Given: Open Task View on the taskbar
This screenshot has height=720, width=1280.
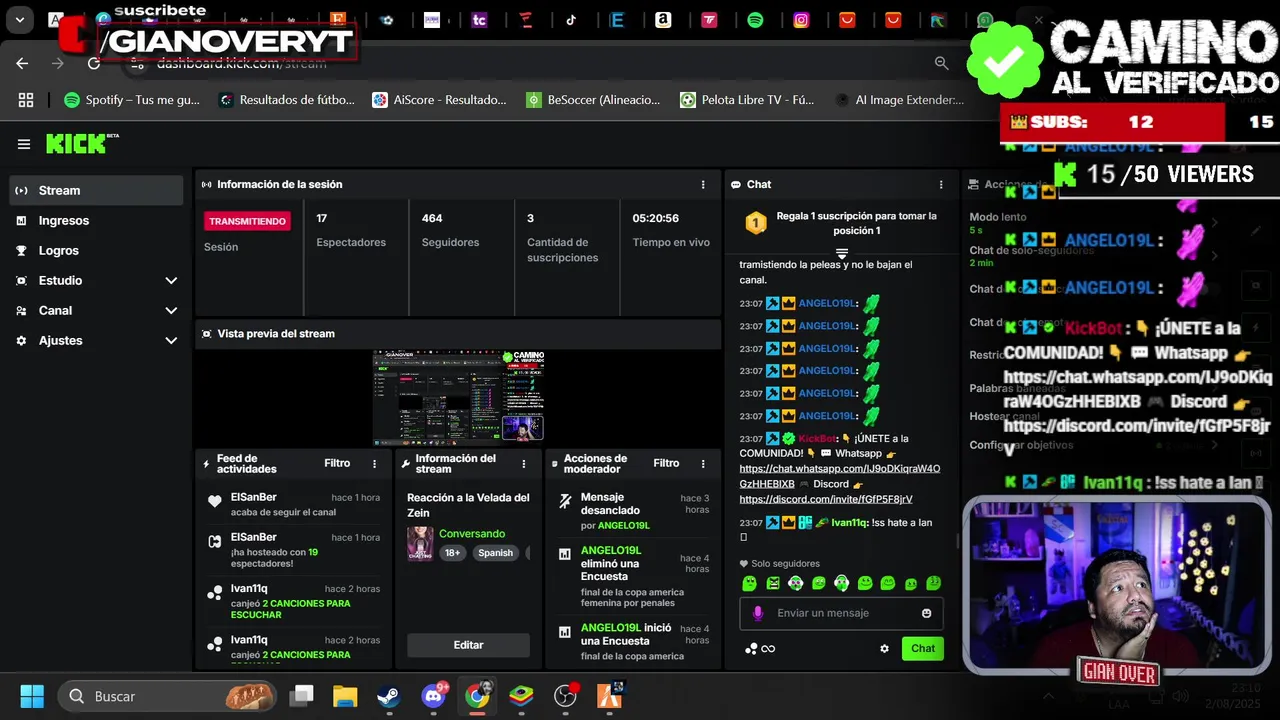Looking at the screenshot, I should [x=301, y=696].
